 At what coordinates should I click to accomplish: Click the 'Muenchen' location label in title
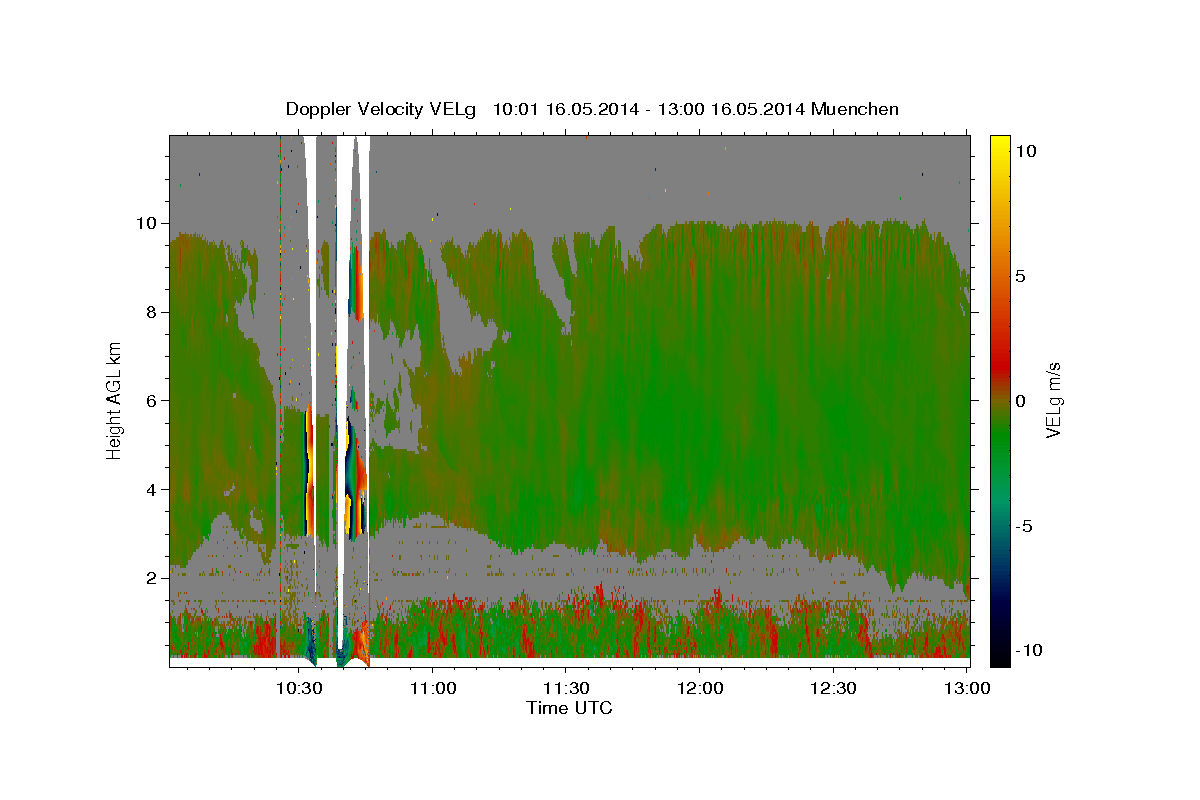[x=856, y=109]
